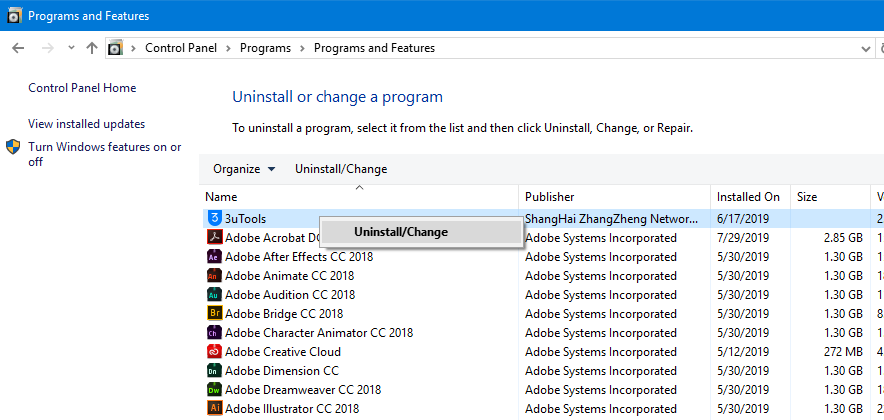Click the 3uTools program icon
Viewport: 884px width, 420px height.
point(214,218)
